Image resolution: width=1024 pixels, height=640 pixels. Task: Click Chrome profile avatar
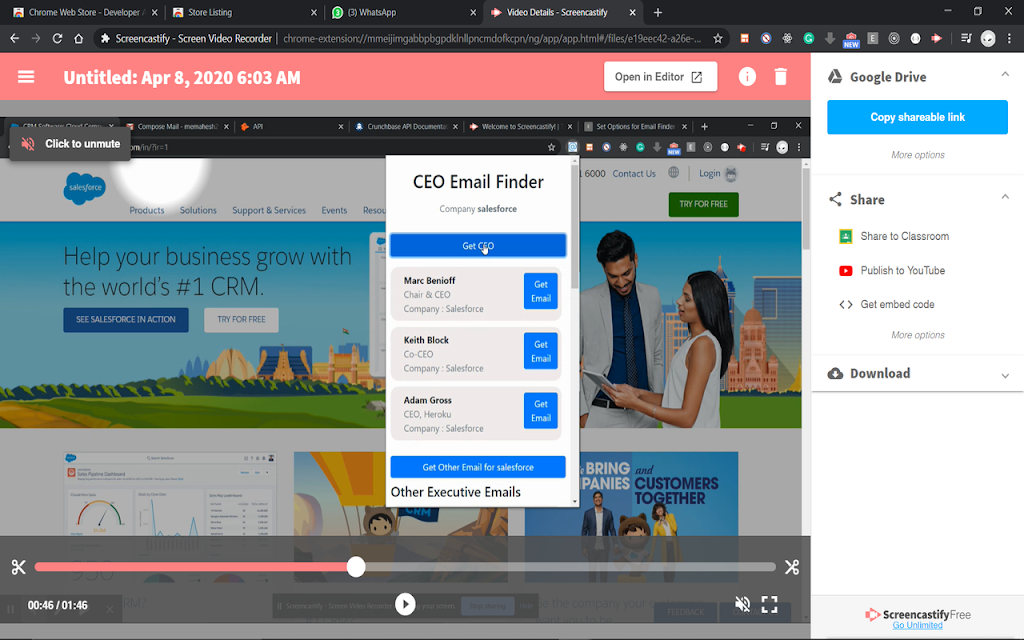[x=988, y=39]
